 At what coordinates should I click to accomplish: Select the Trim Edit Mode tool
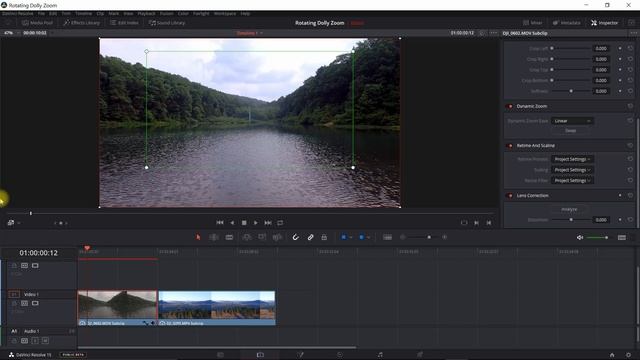point(213,237)
